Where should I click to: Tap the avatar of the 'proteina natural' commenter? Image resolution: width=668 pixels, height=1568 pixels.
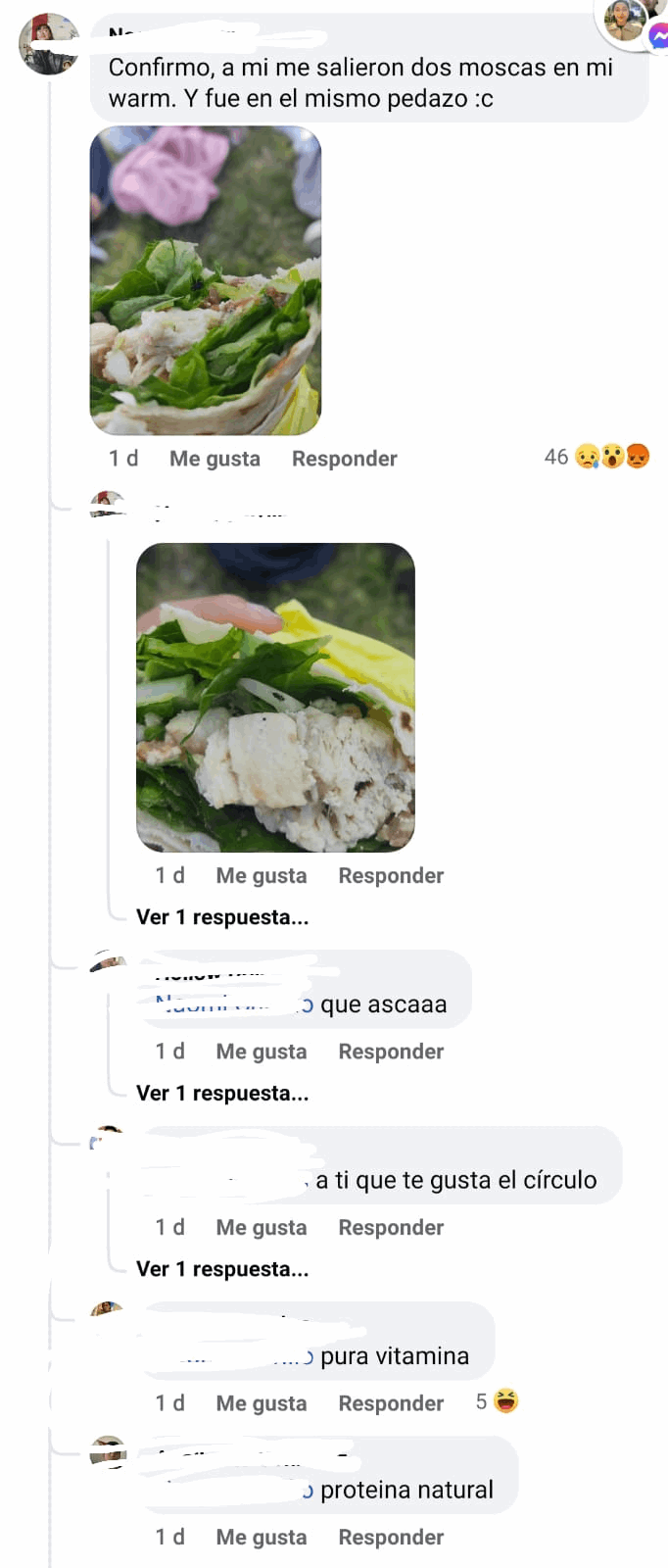[108, 1450]
